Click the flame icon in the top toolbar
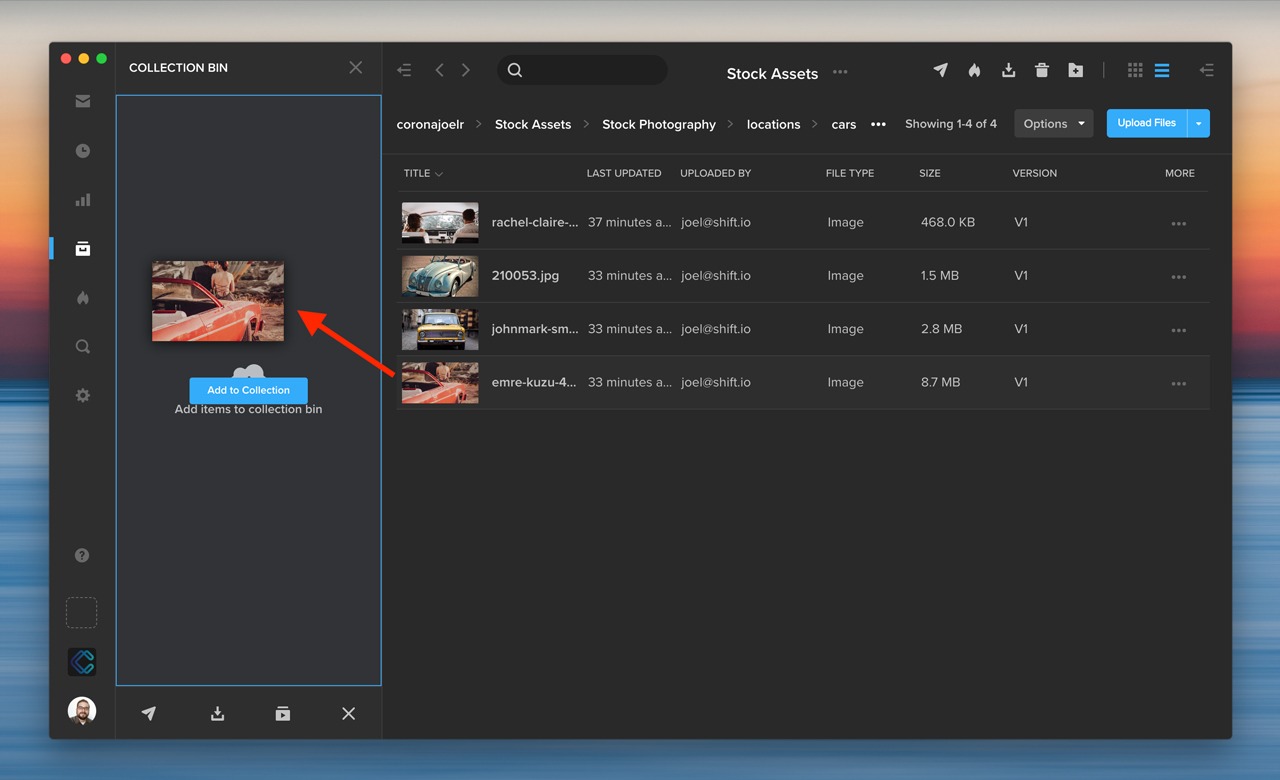The width and height of the screenshot is (1280, 780). tap(974, 70)
